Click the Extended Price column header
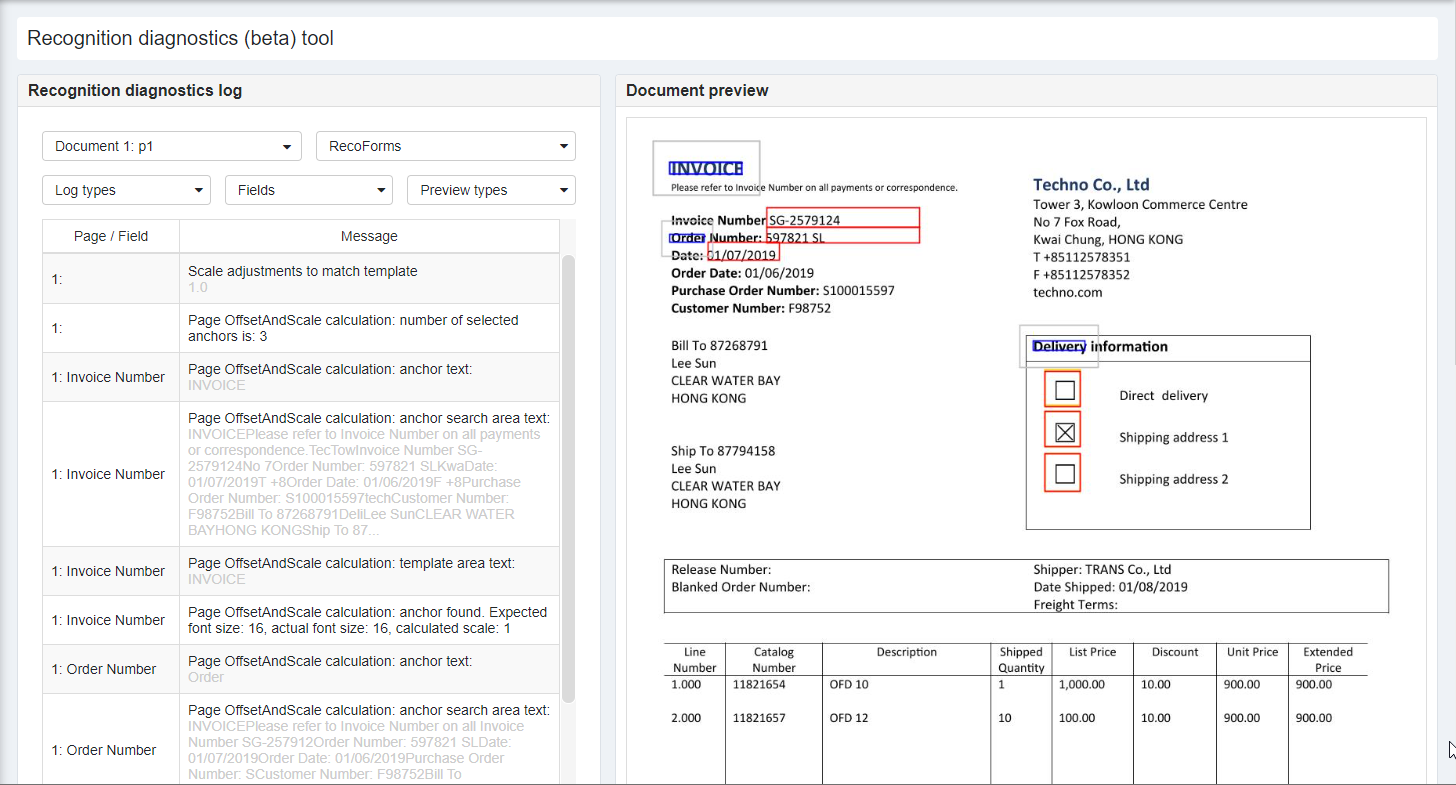This screenshot has width=1456, height=785. [x=1328, y=659]
